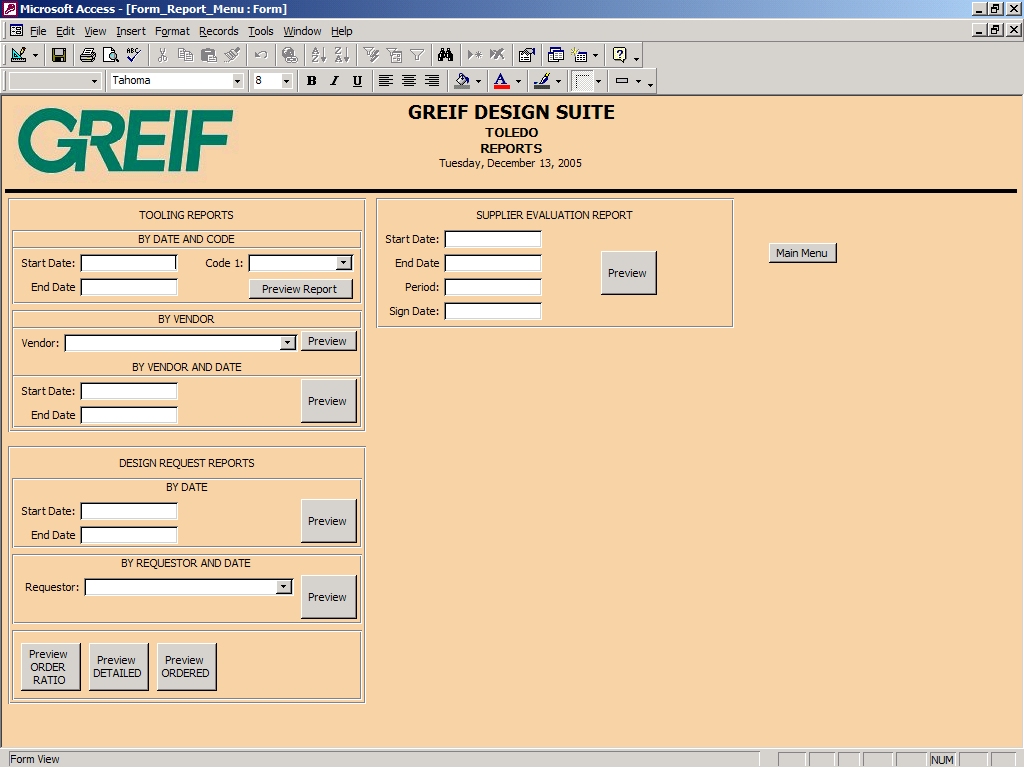Open the Tools menu

point(261,31)
